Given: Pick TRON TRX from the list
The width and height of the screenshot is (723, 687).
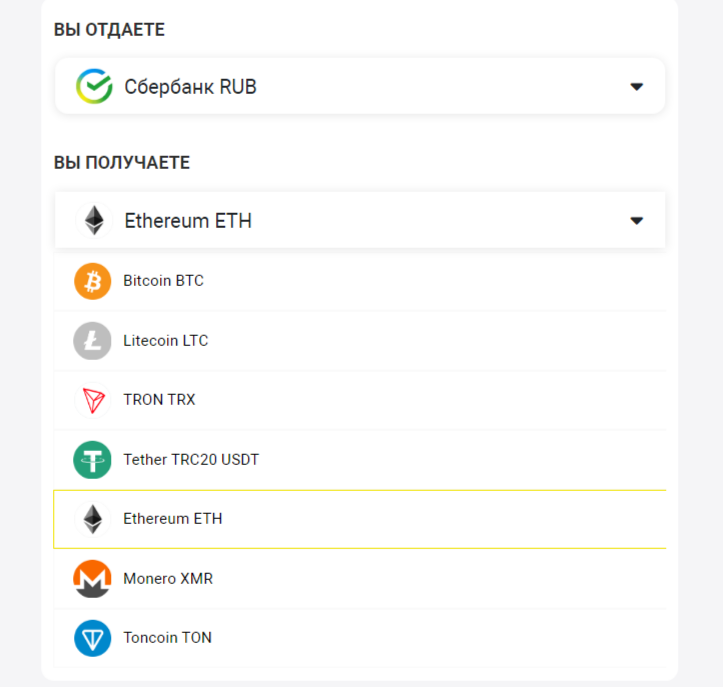Looking at the screenshot, I should [159, 400].
